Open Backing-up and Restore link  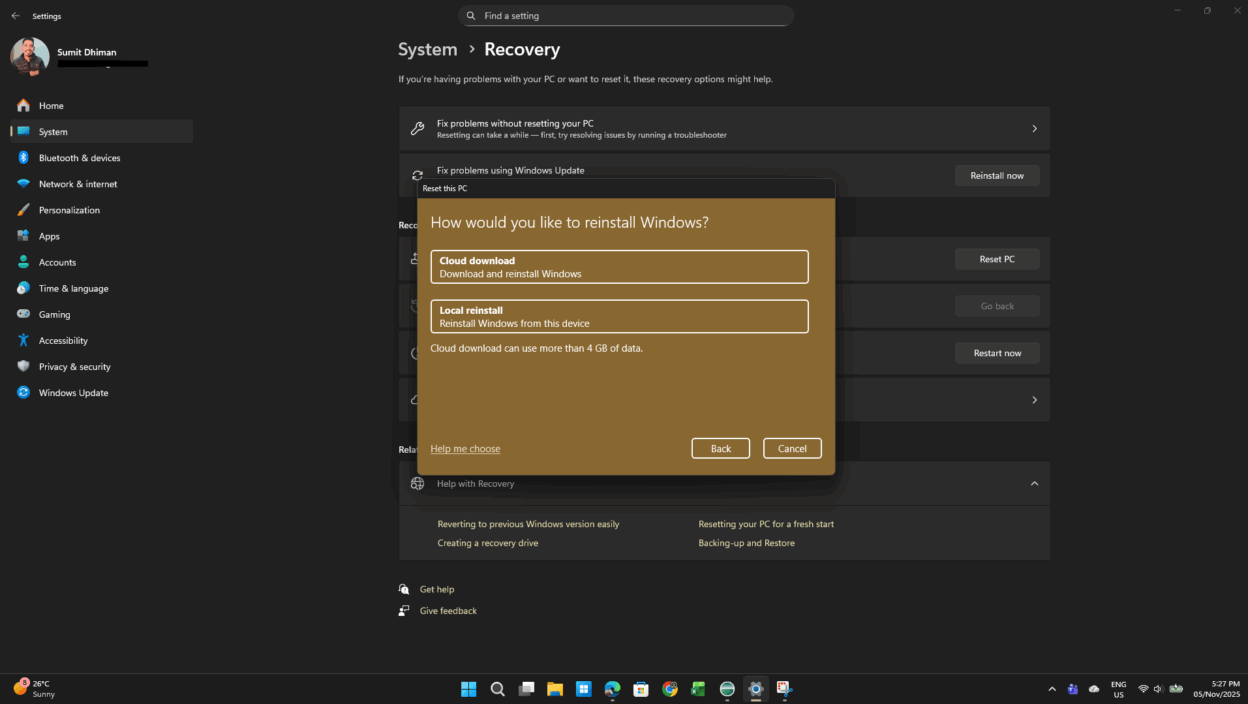click(746, 543)
